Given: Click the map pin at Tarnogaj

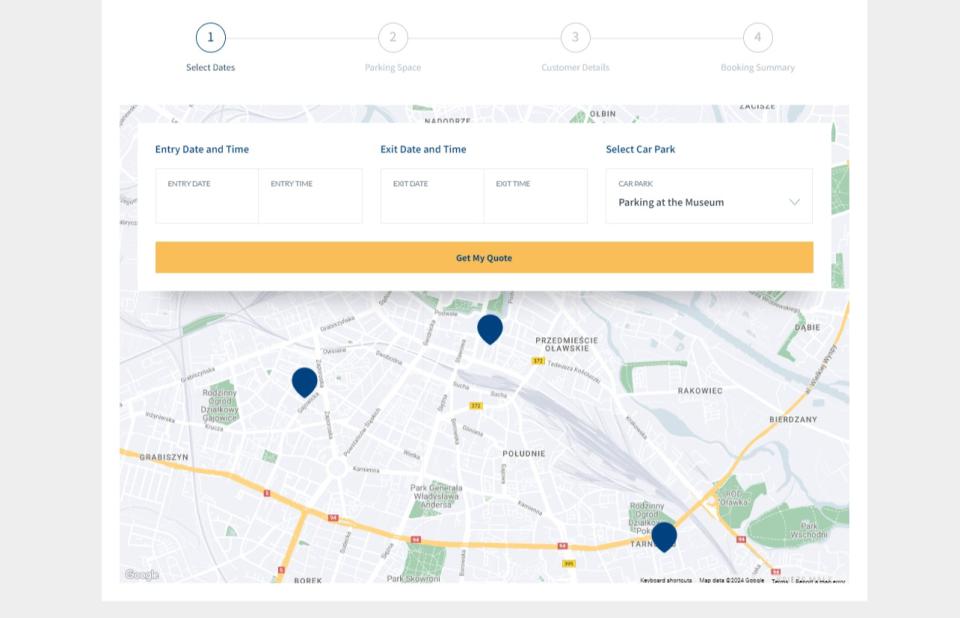Looking at the screenshot, I should point(664,536).
